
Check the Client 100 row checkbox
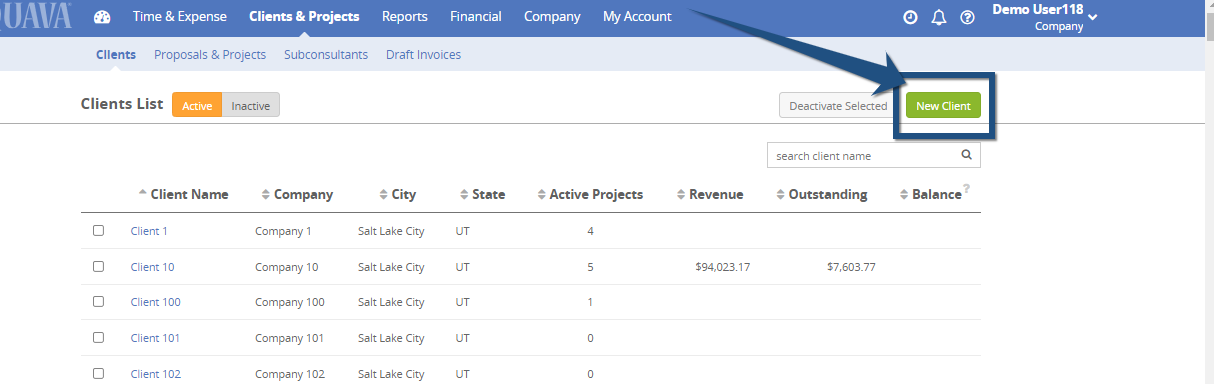click(x=98, y=301)
